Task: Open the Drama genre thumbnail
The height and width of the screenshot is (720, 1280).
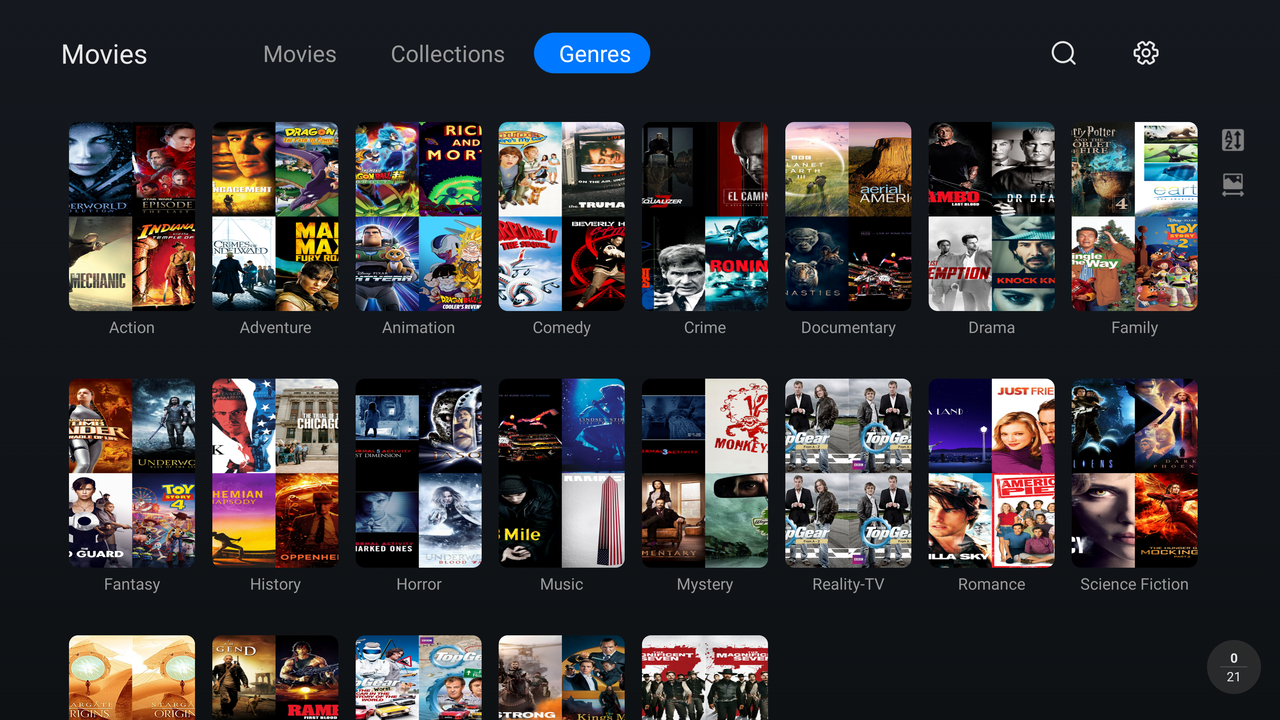Action: [x=991, y=216]
